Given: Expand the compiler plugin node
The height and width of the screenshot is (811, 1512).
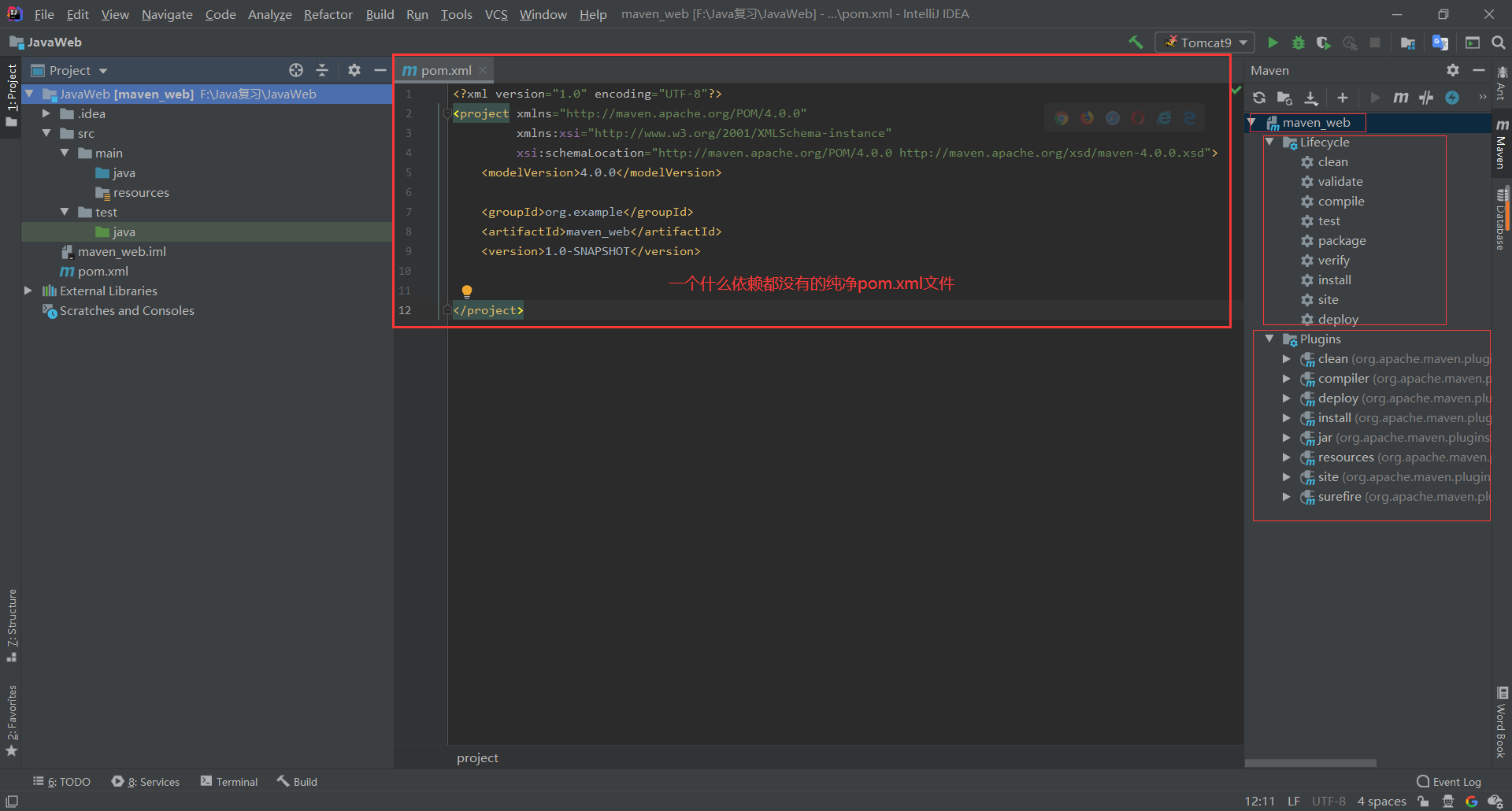Looking at the screenshot, I should 1287,378.
